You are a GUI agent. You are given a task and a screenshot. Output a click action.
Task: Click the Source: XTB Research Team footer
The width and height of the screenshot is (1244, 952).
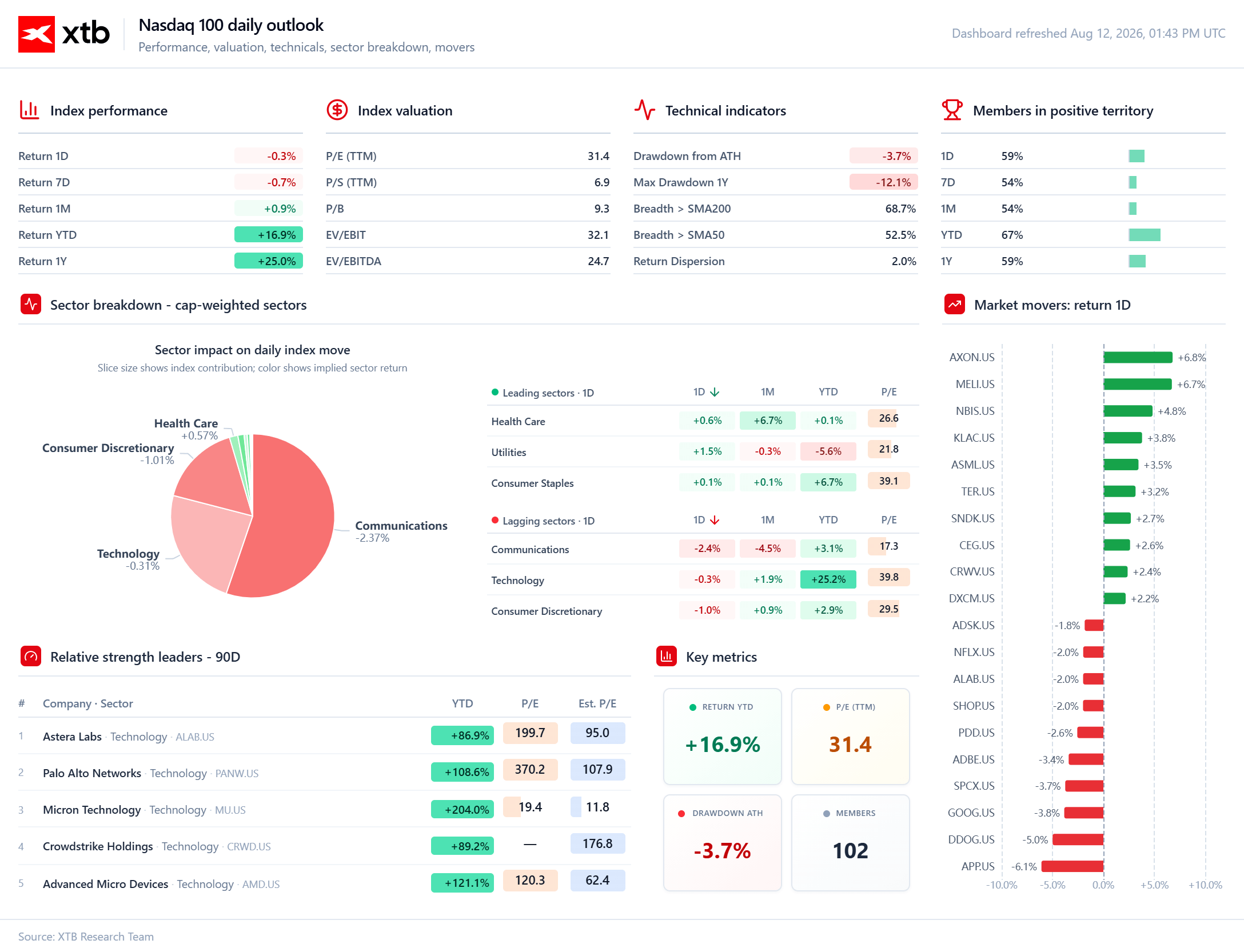[x=86, y=937]
